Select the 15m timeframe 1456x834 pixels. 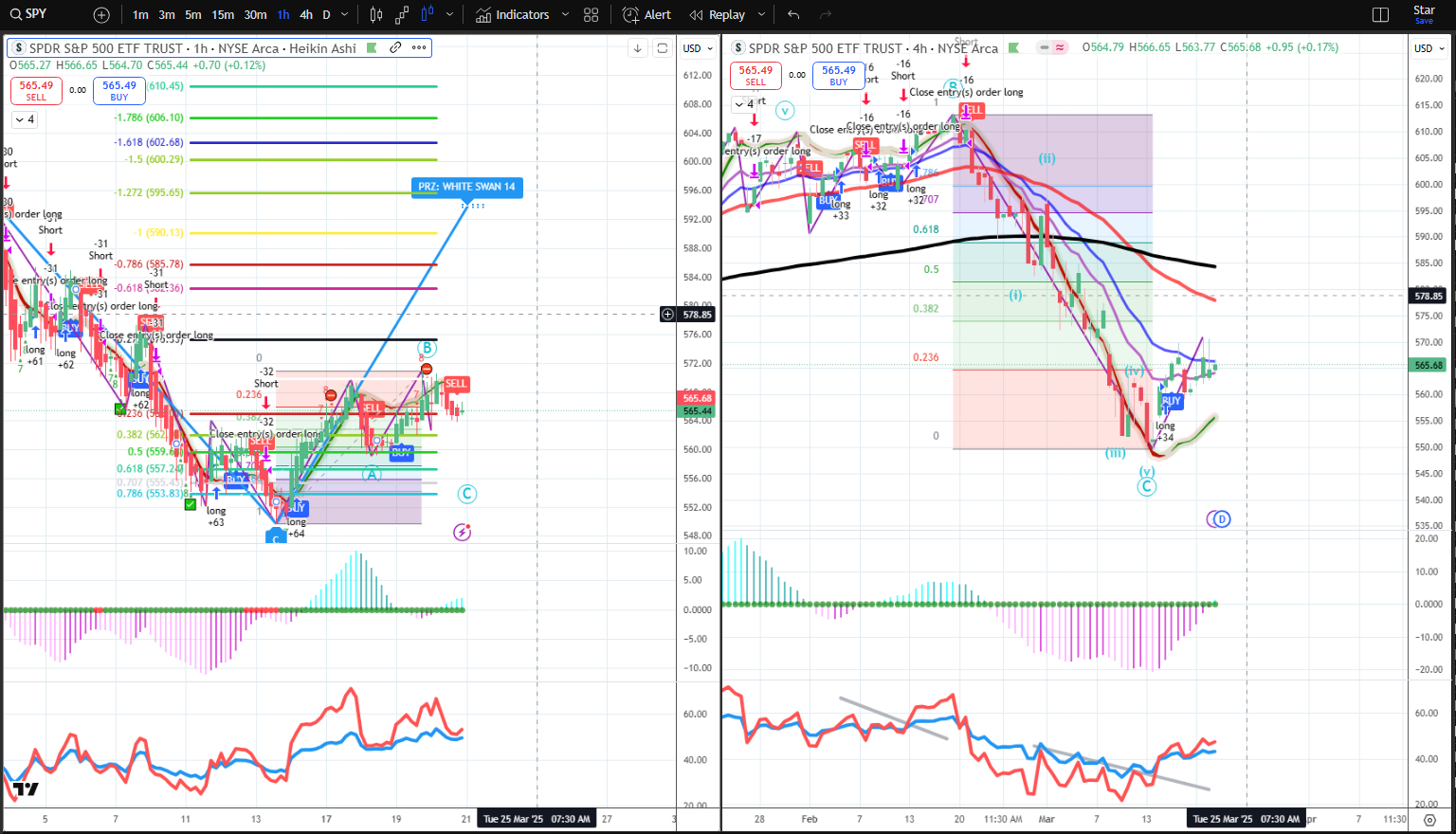pos(223,15)
